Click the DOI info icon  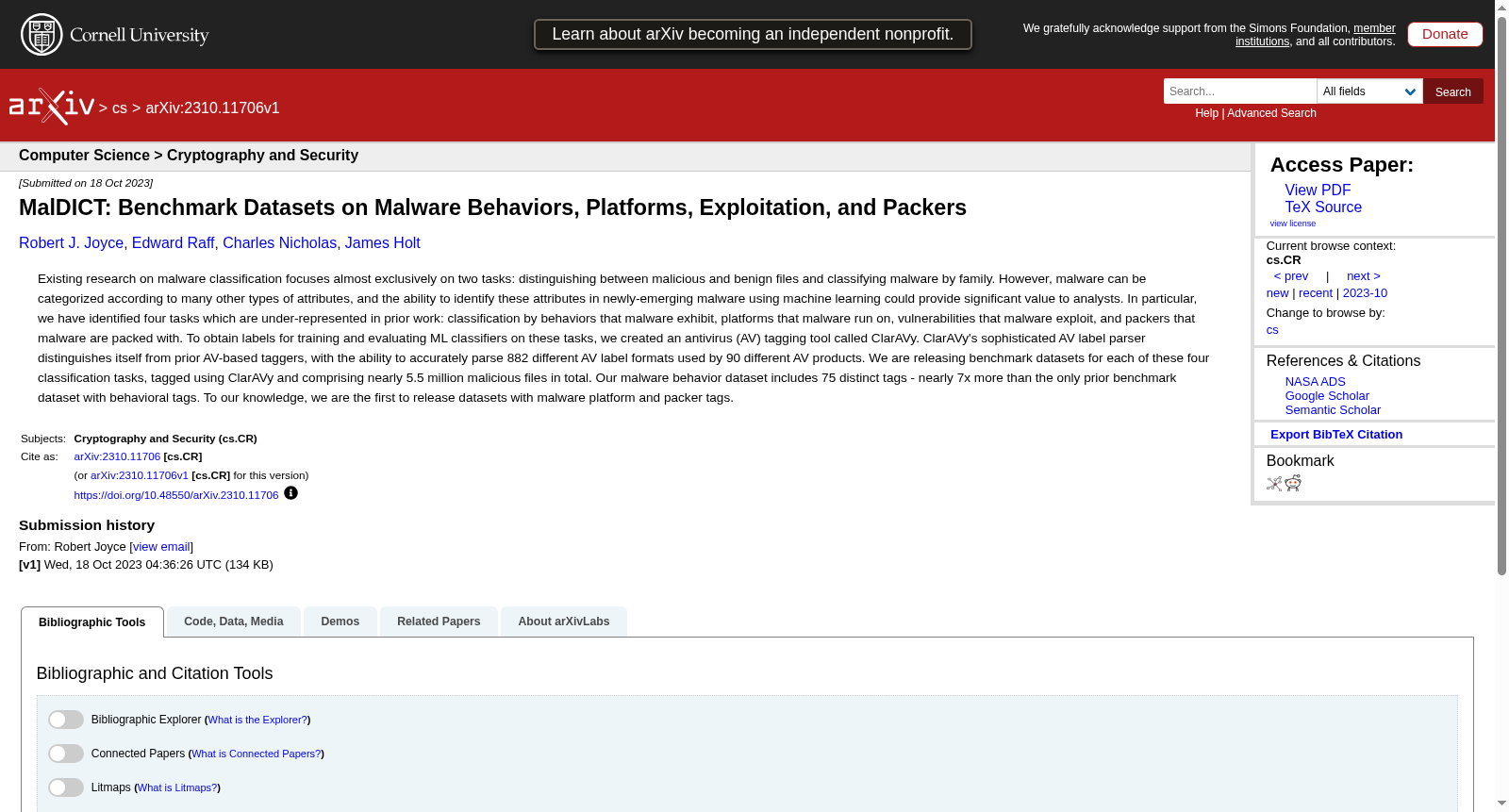(290, 493)
